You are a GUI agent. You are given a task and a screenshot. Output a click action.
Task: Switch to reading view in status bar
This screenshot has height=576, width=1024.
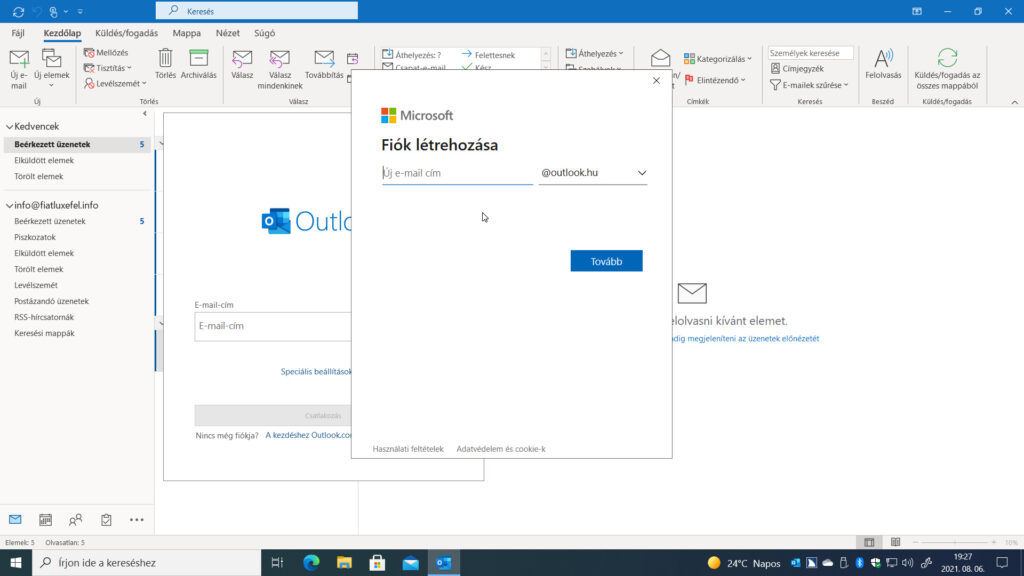(x=895, y=542)
